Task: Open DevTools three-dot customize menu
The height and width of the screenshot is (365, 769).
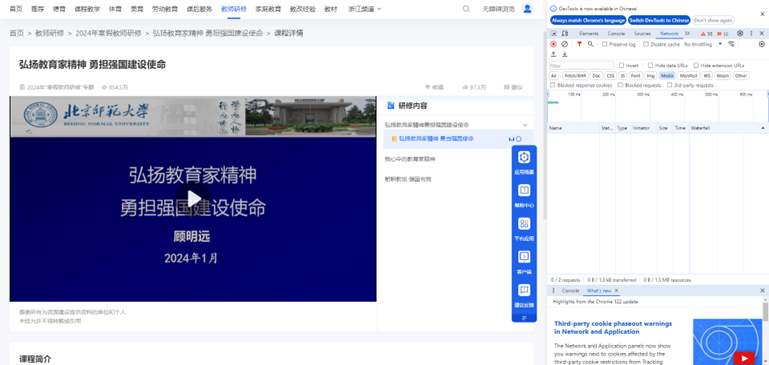Action: [x=751, y=33]
